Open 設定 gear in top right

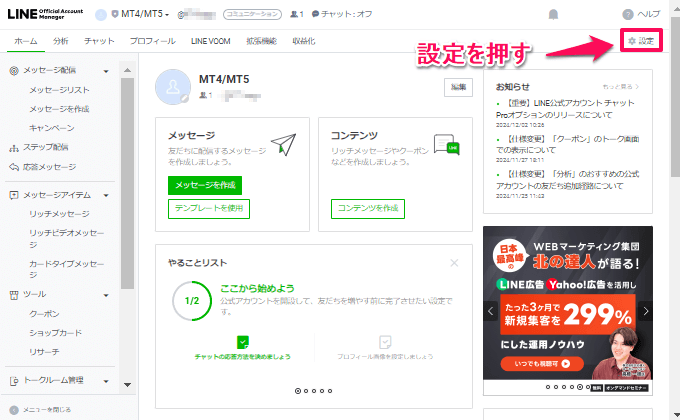641,41
